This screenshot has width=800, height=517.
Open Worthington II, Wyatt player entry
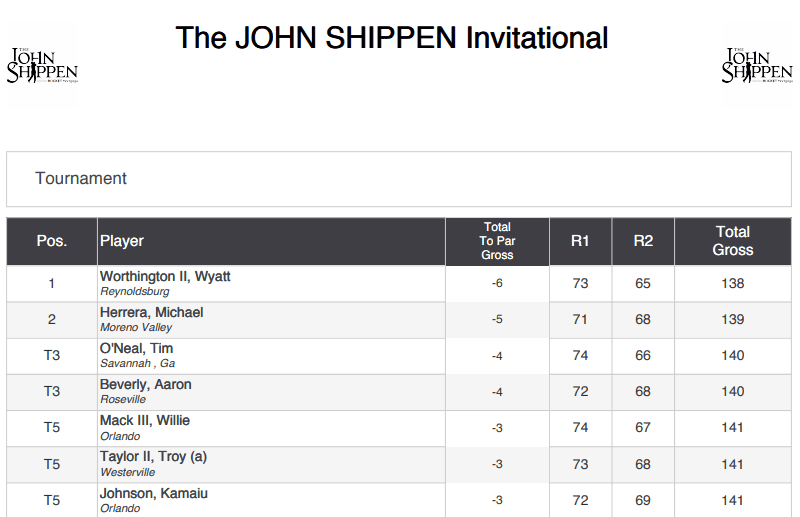click(165, 277)
